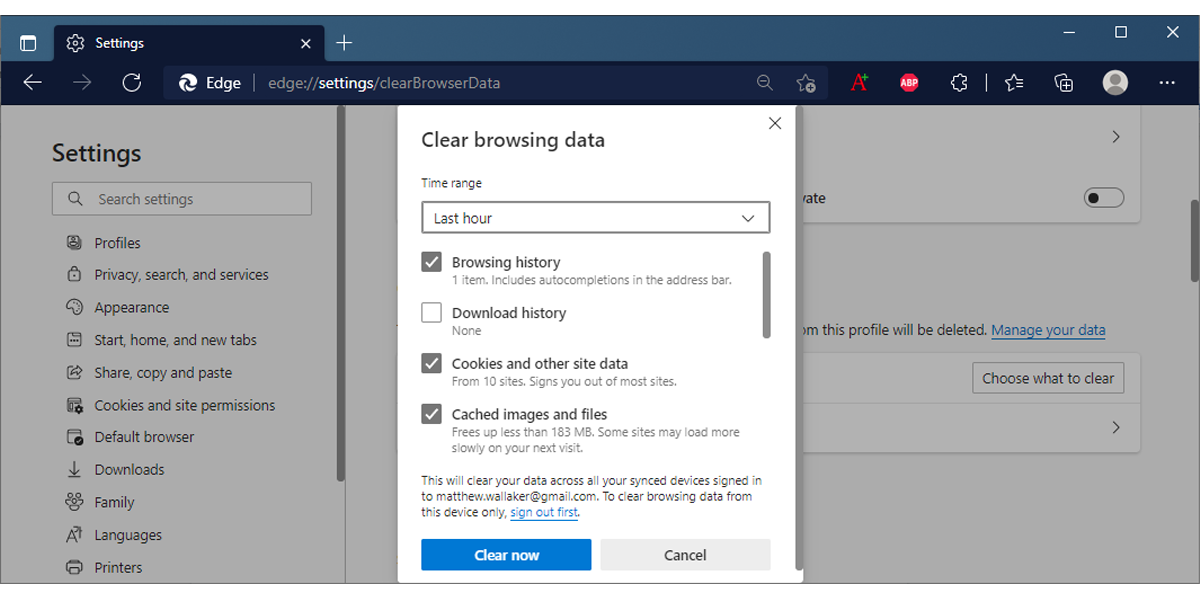The image size is (1200, 600).
Task: Click the Clear now button
Action: click(506, 554)
